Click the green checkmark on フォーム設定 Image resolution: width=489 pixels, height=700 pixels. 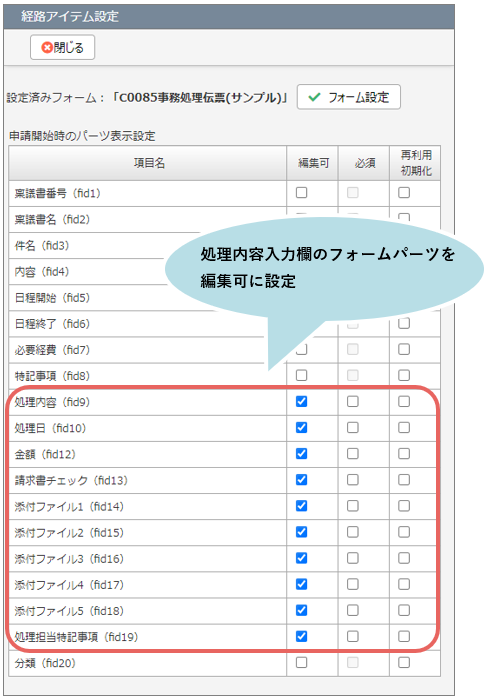click(x=314, y=97)
